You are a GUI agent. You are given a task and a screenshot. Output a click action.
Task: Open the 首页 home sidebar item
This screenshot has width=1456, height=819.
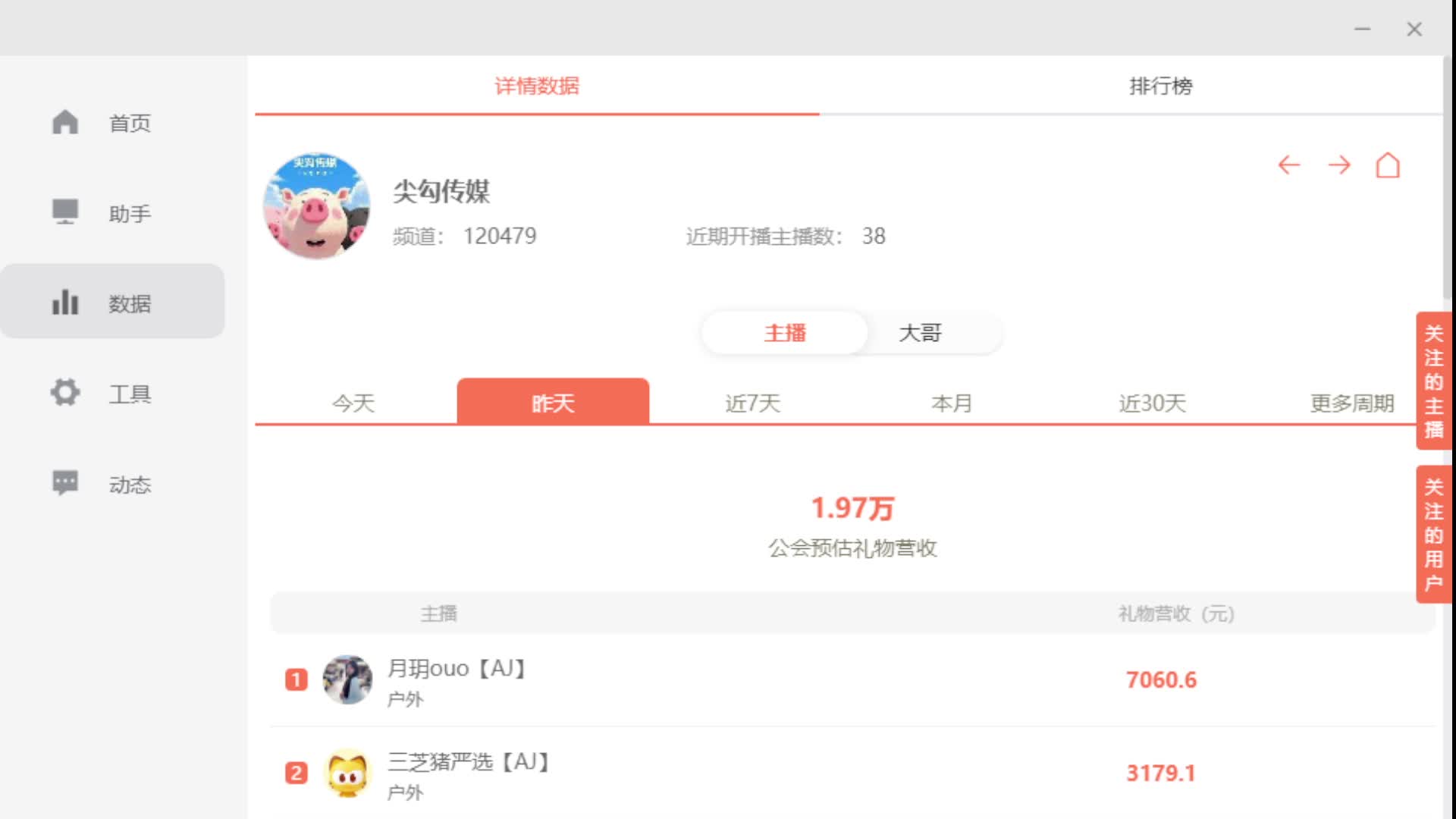coord(112,122)
